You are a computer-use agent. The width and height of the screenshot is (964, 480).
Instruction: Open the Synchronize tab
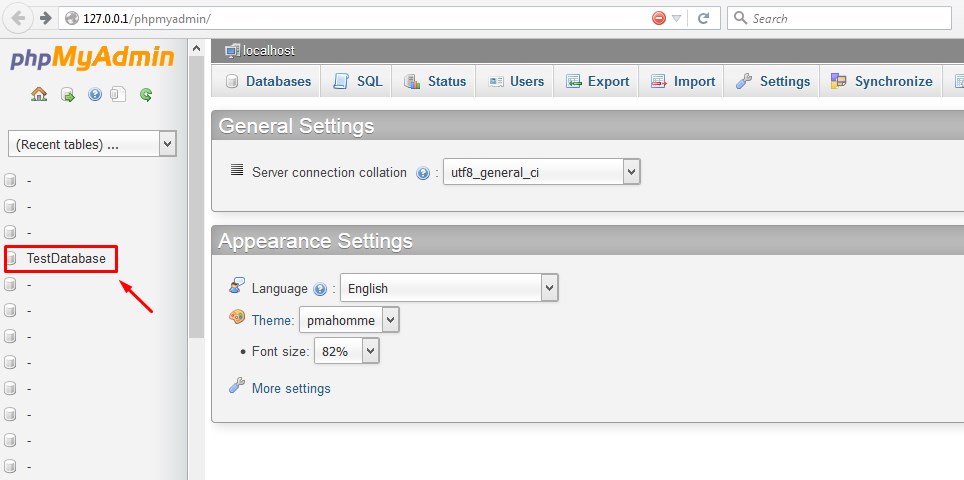881,82
